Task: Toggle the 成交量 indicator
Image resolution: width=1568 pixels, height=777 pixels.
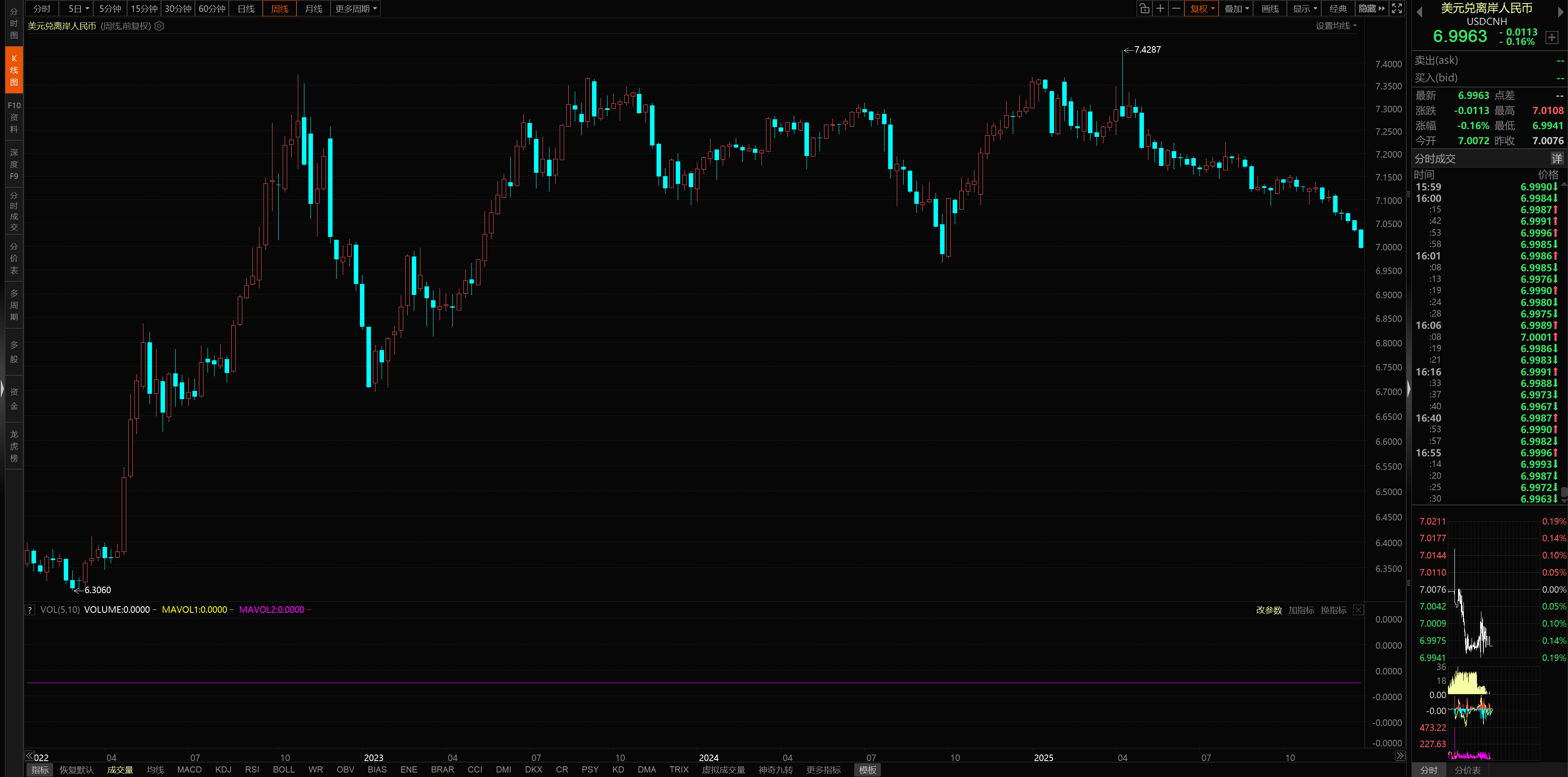Action: [x=120, y=770]
